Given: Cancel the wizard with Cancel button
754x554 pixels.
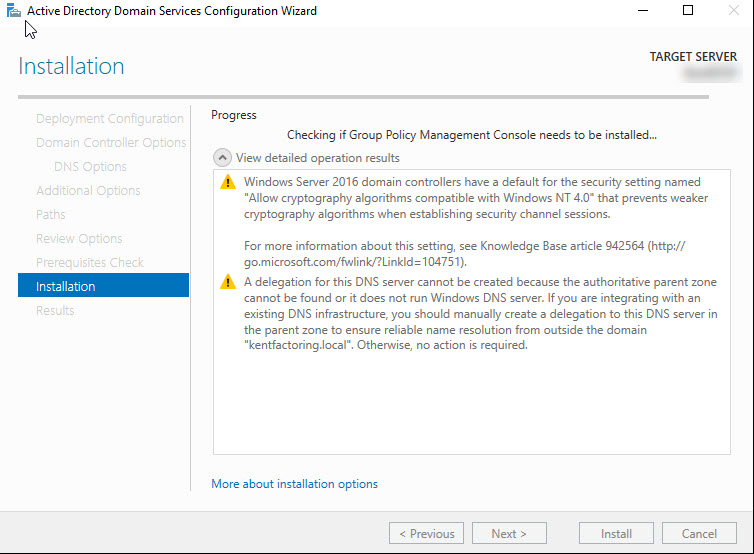Looking at the screenshot, I should [700, 534].
